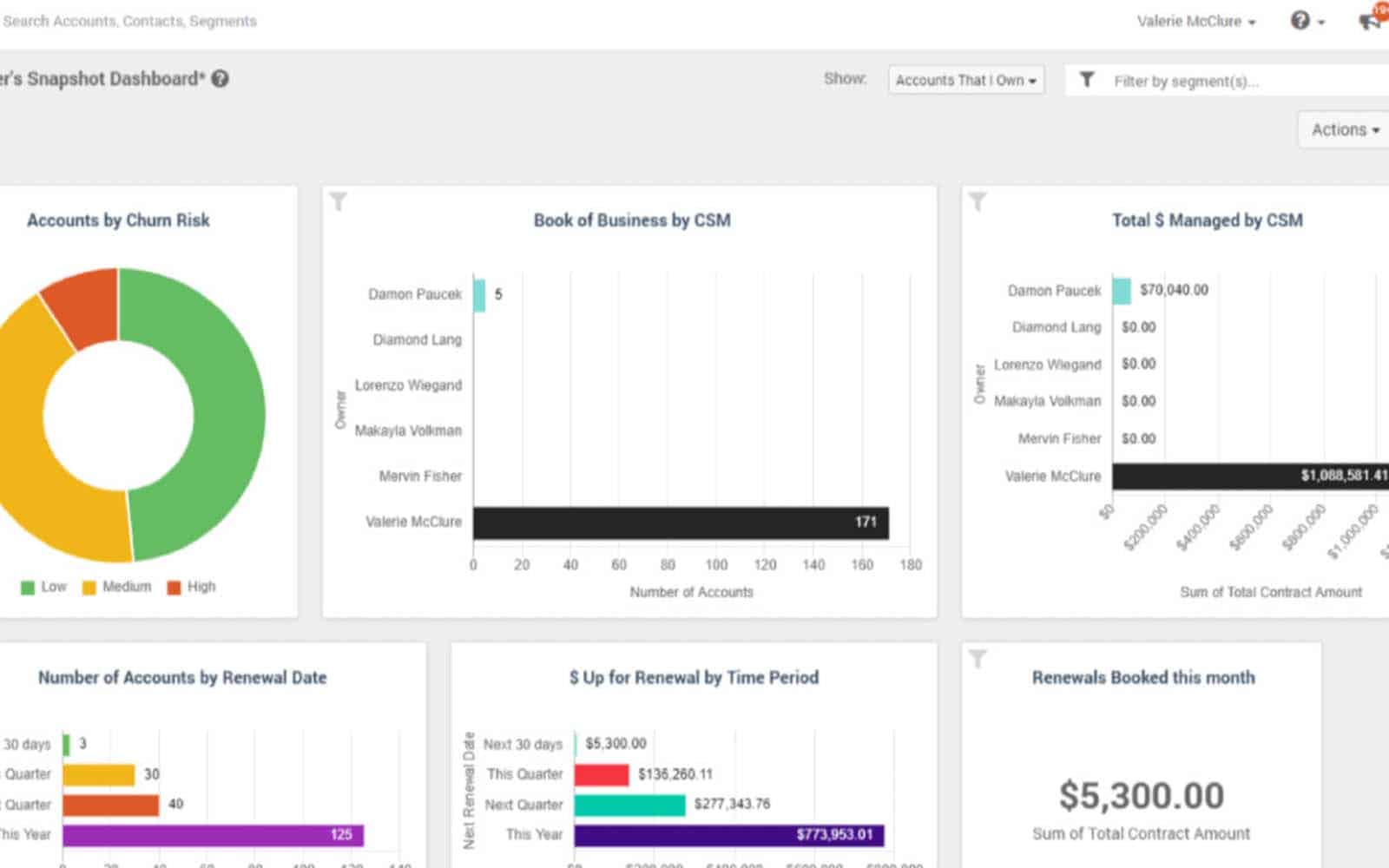Open the announcements megaphone with notification badge
Viewport: 1389px width, 868px height.
point(1367,20)
